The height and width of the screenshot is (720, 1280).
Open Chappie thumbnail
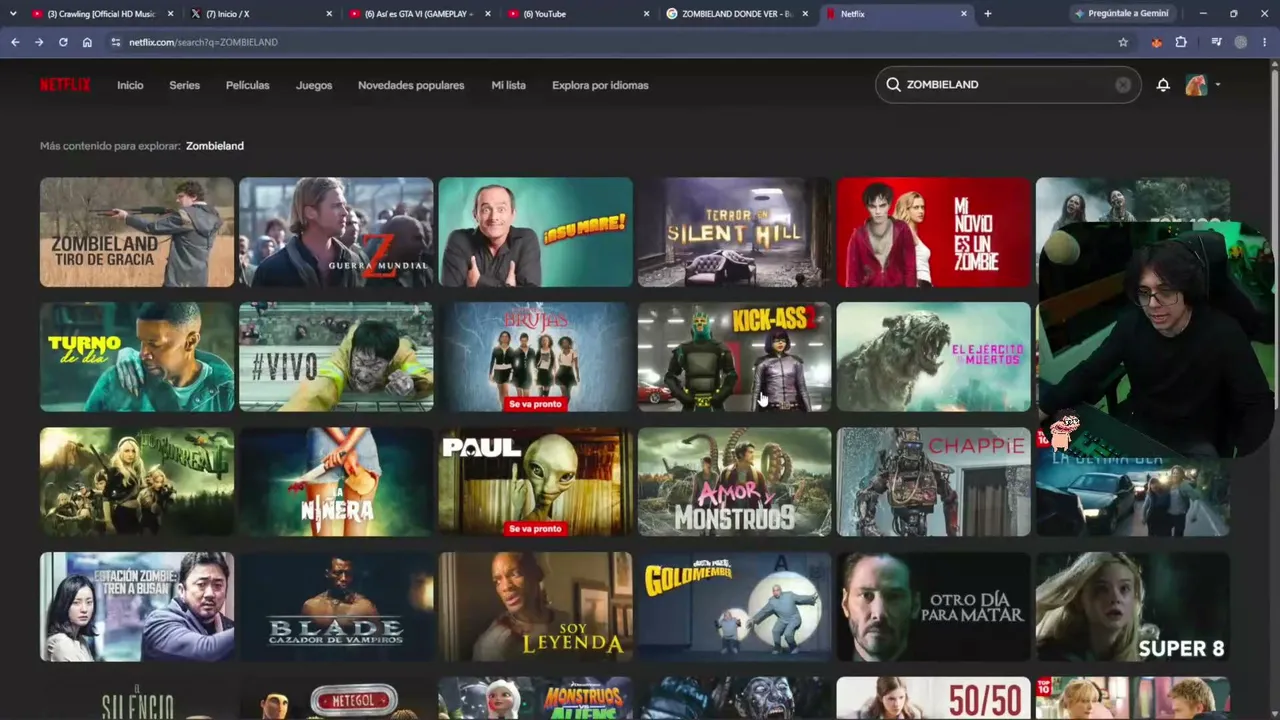933,482
